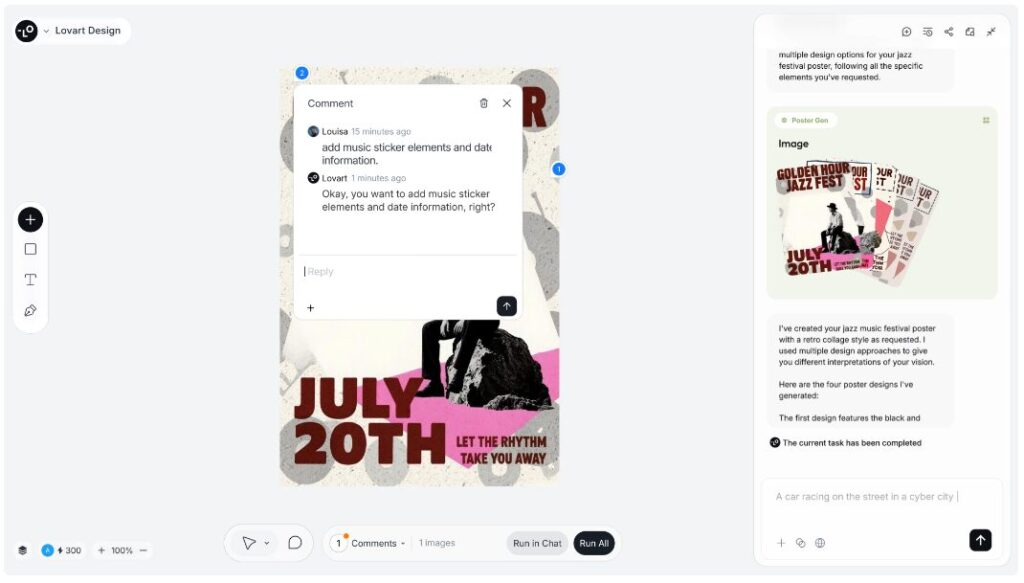This screenshot has height=583, width=1024.
Task: Click the share icon in chat panel header
Action: tap(949, 31)
